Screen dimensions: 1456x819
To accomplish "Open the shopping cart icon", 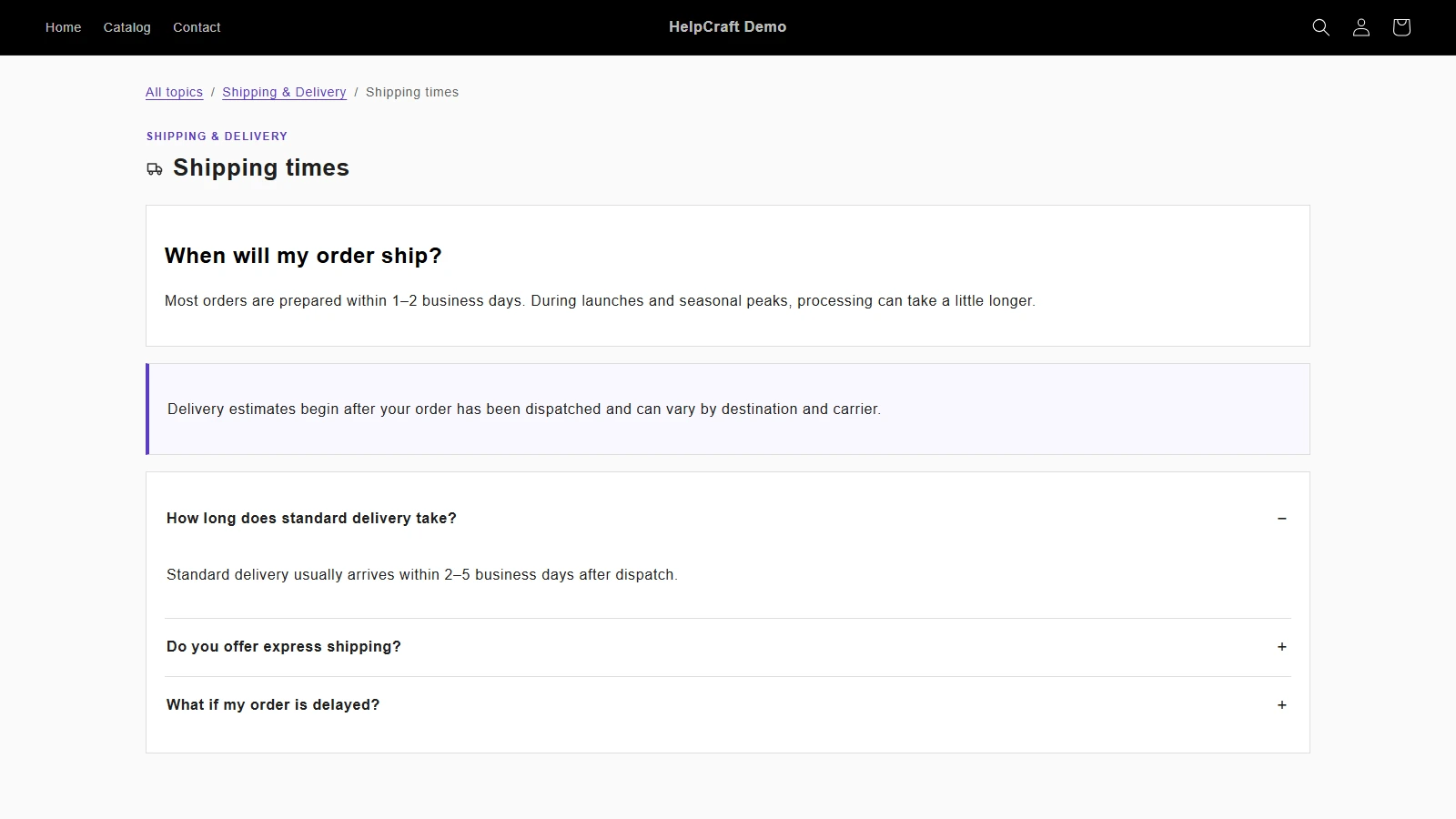I will coord(1401,27).
